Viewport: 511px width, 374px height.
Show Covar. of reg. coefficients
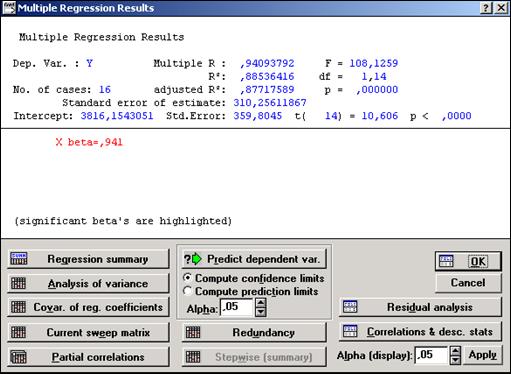click(88, 307)
